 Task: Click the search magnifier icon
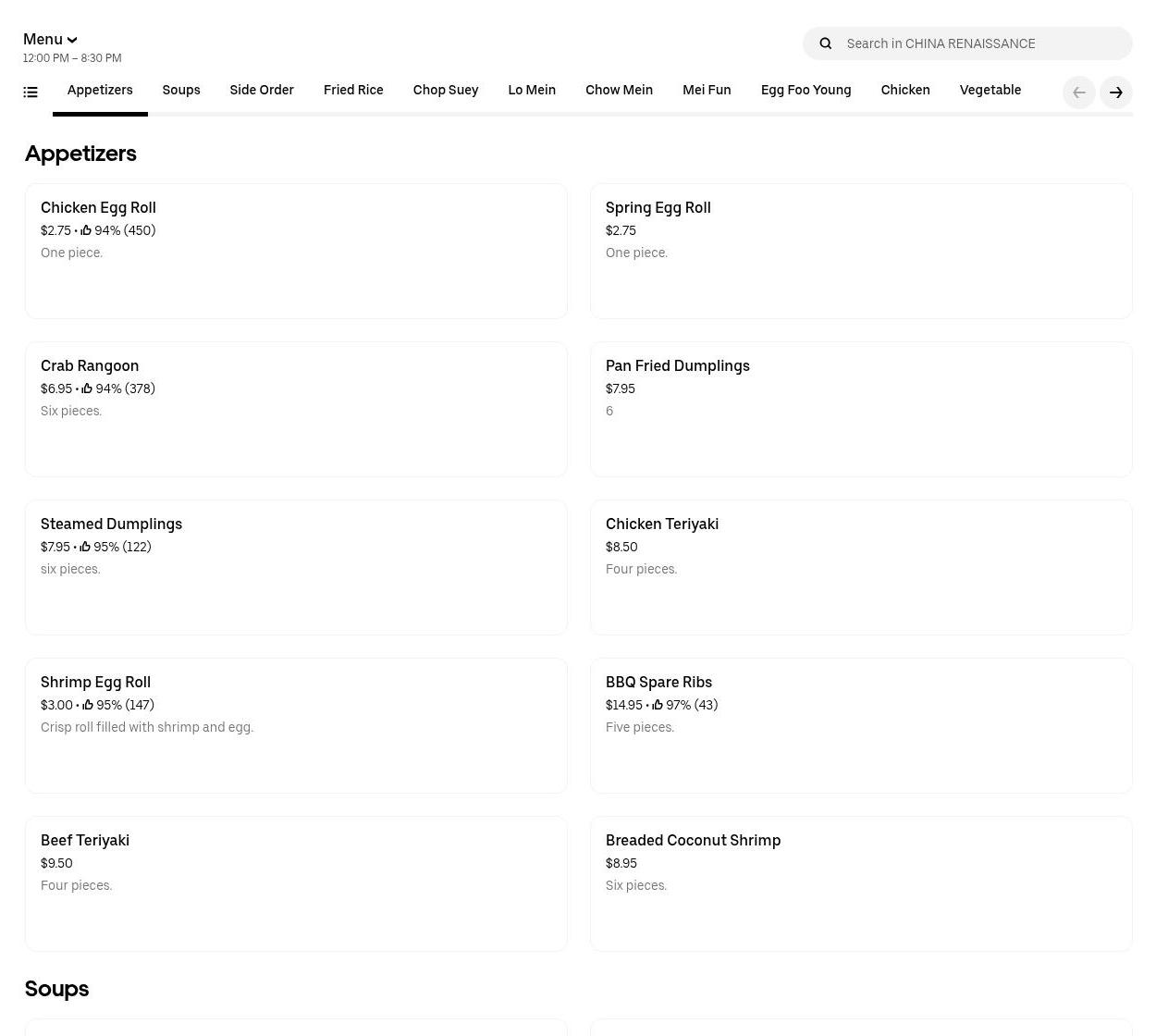coord(826,43)
